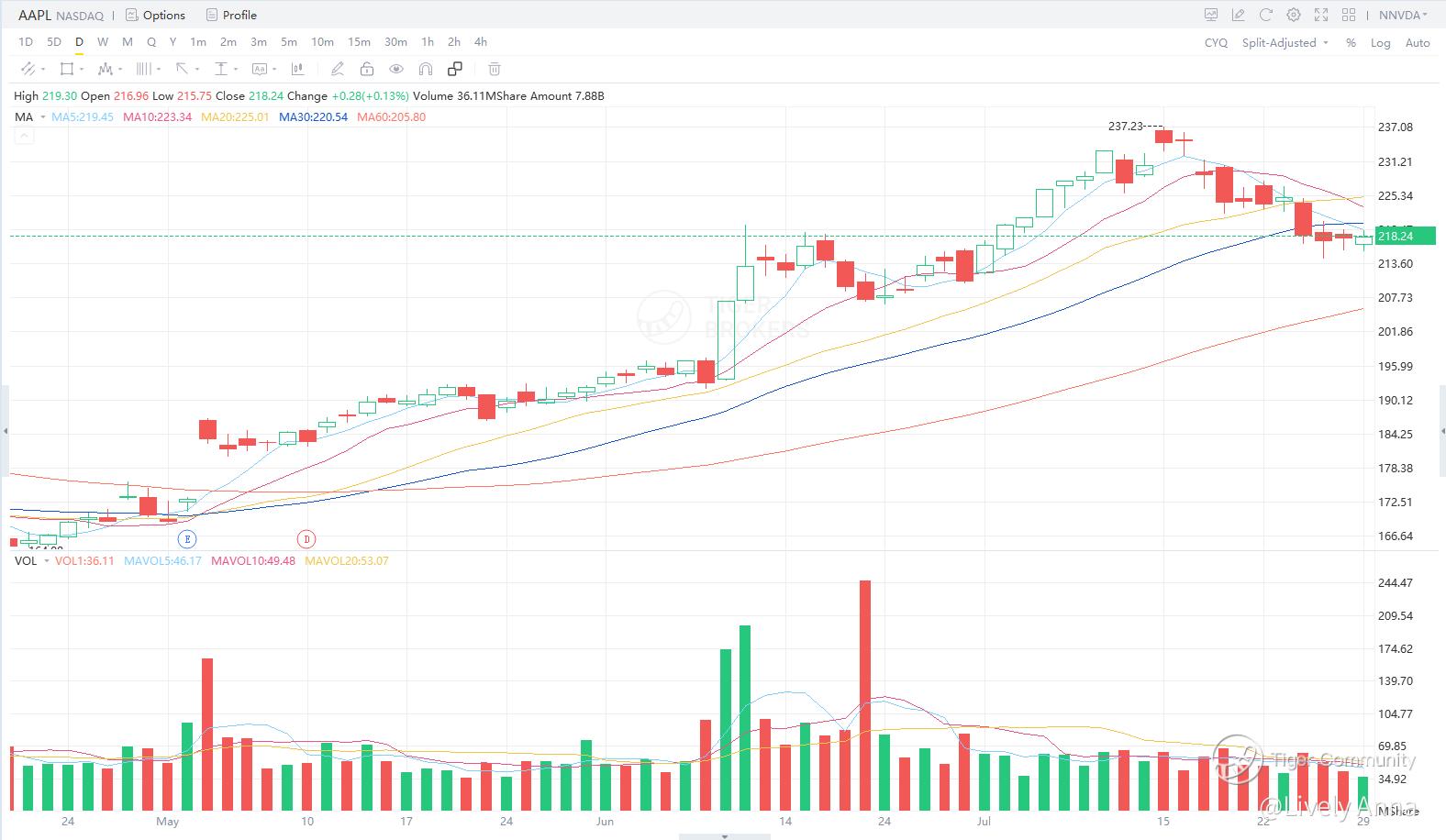Image resolution: width=1446 pixels, height=840 pixels.
Task: Refresh the chart with the reload icon
Action: (x=1266, y=15)
